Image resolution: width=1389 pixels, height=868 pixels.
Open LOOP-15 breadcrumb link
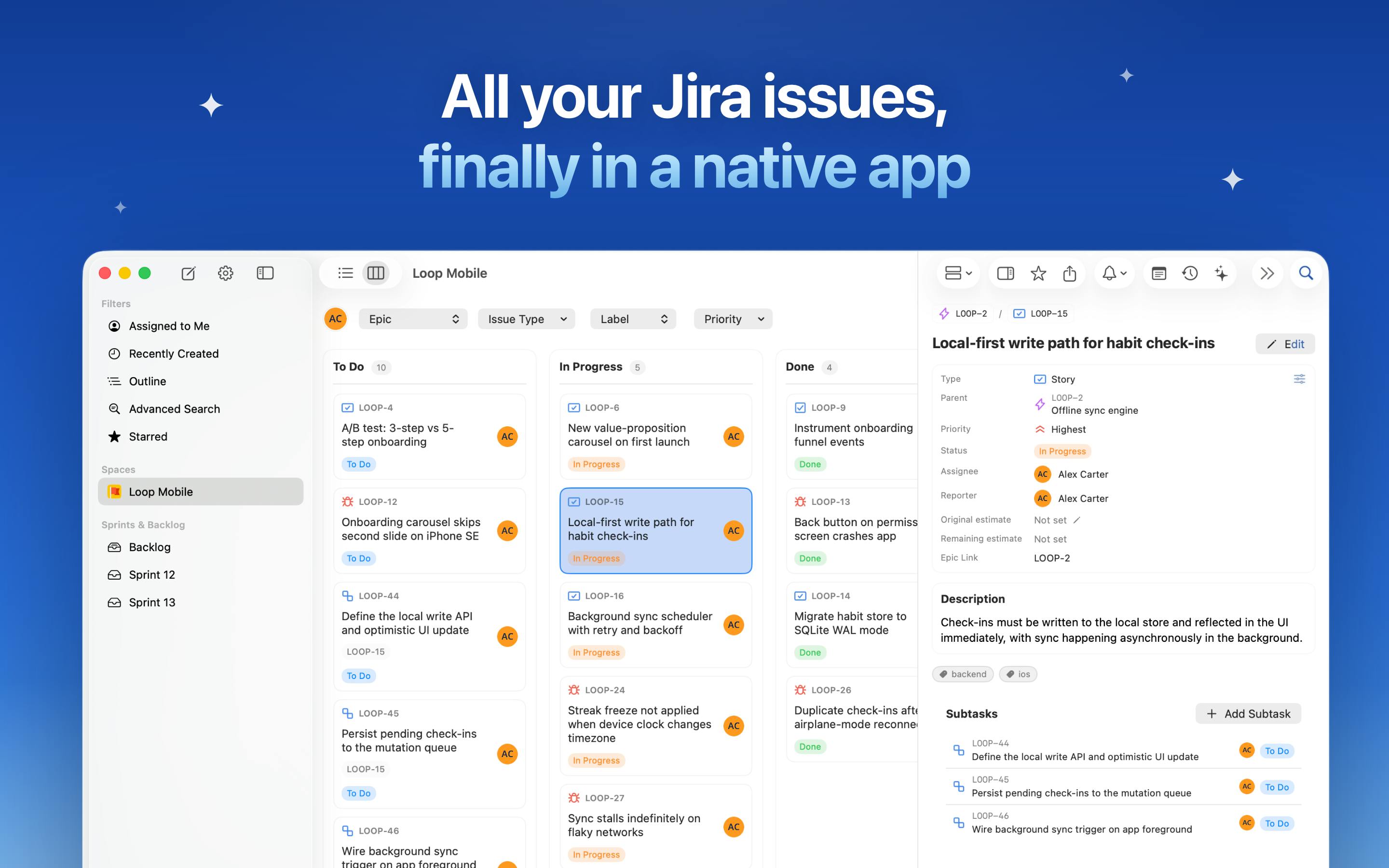point(1041,313)
